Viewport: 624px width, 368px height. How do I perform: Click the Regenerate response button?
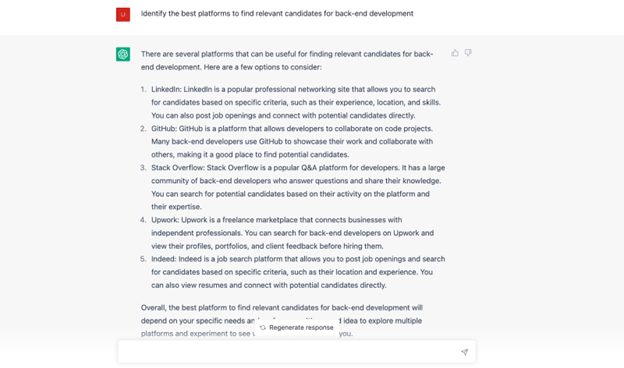(x=296, y=328)
